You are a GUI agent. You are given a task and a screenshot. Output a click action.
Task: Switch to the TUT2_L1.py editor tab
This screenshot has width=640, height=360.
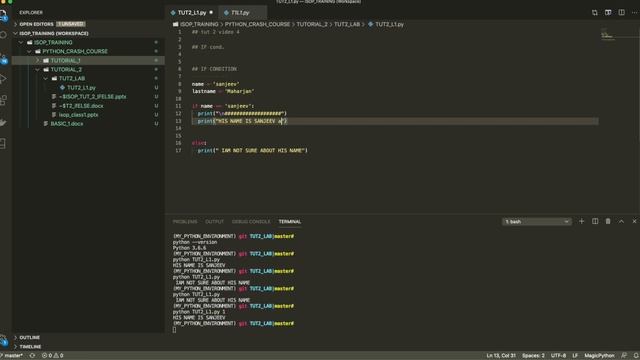point(192,13)
